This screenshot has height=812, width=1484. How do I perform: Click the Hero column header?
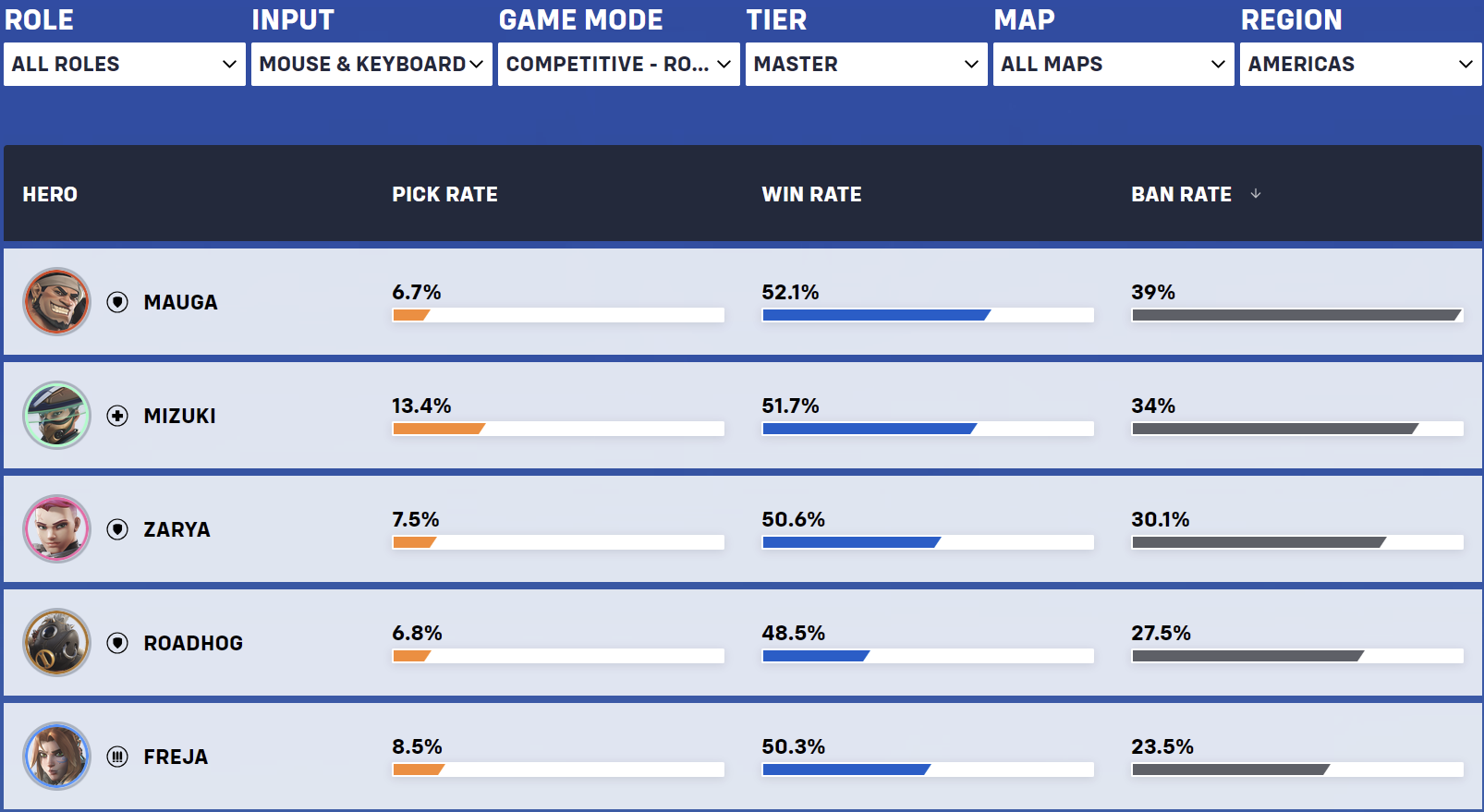50,194
